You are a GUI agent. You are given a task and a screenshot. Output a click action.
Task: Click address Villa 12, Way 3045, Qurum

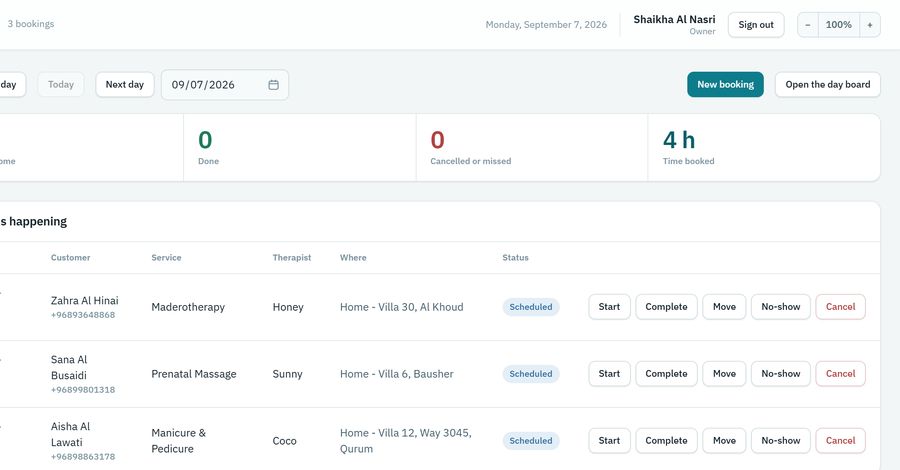click(x=406, y=441)
